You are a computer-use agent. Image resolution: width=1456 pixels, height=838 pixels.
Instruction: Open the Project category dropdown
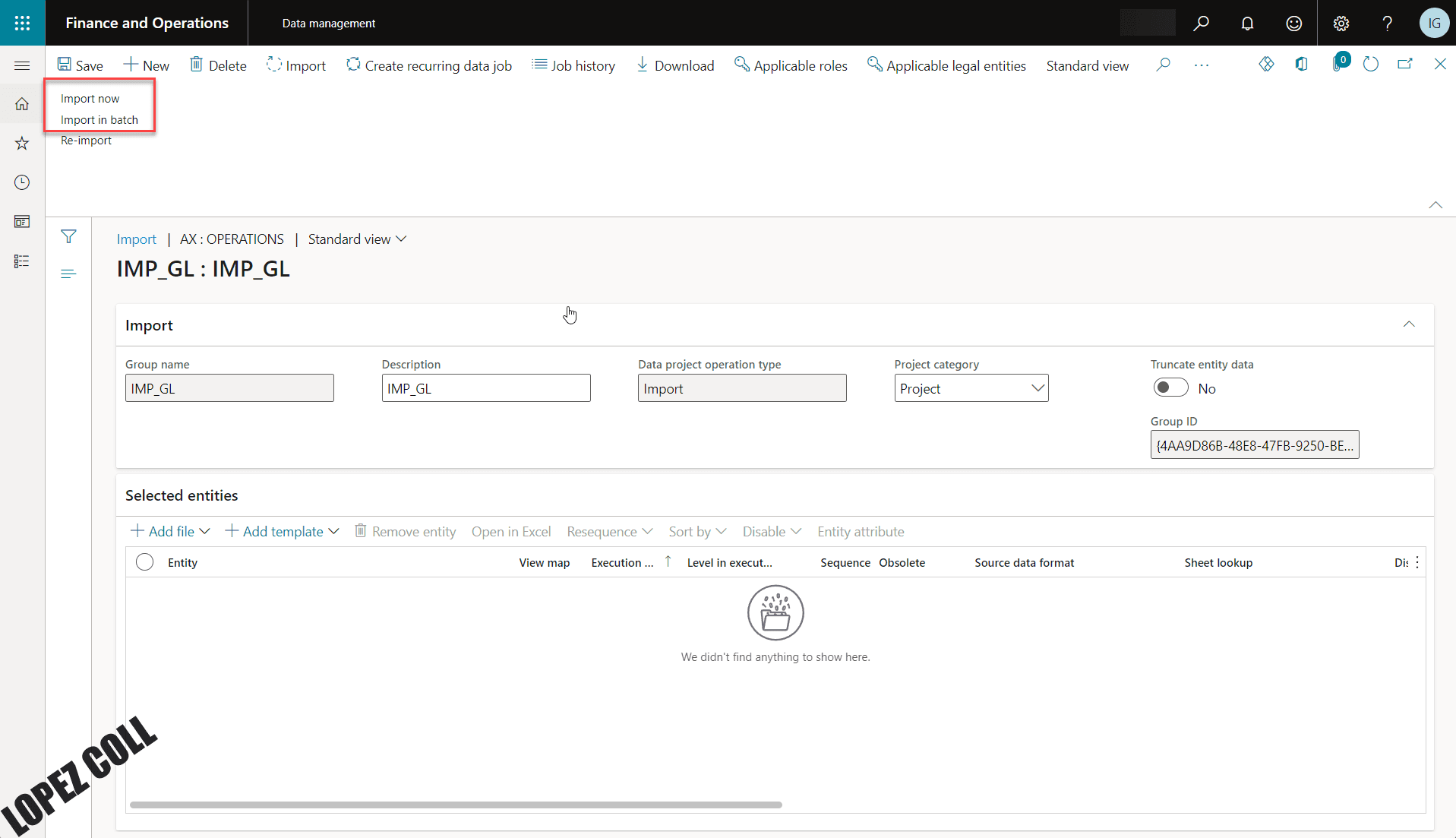(x=971, y=388)
